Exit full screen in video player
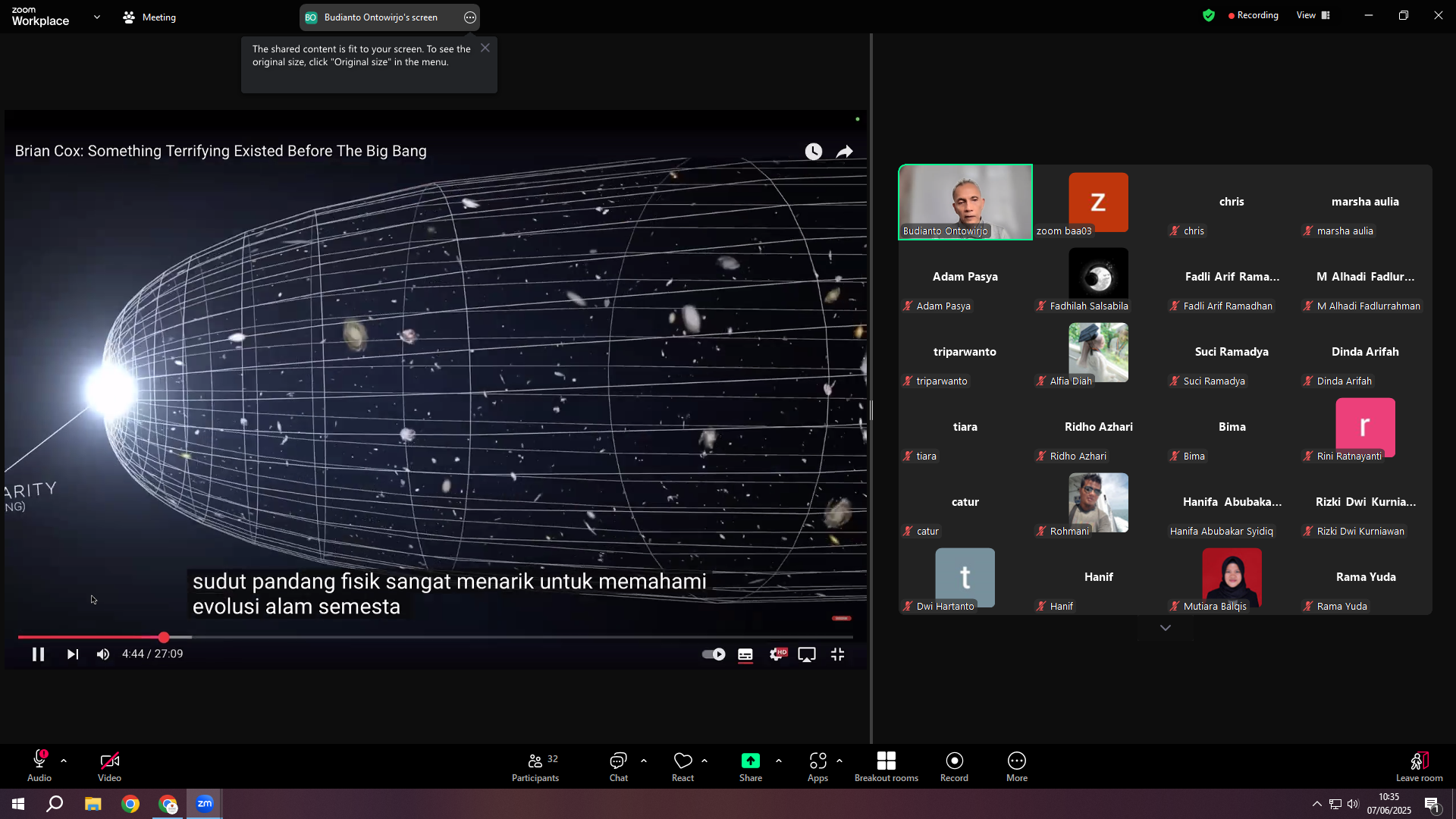This screenshot has height=819, width=1456. point(838,654)
